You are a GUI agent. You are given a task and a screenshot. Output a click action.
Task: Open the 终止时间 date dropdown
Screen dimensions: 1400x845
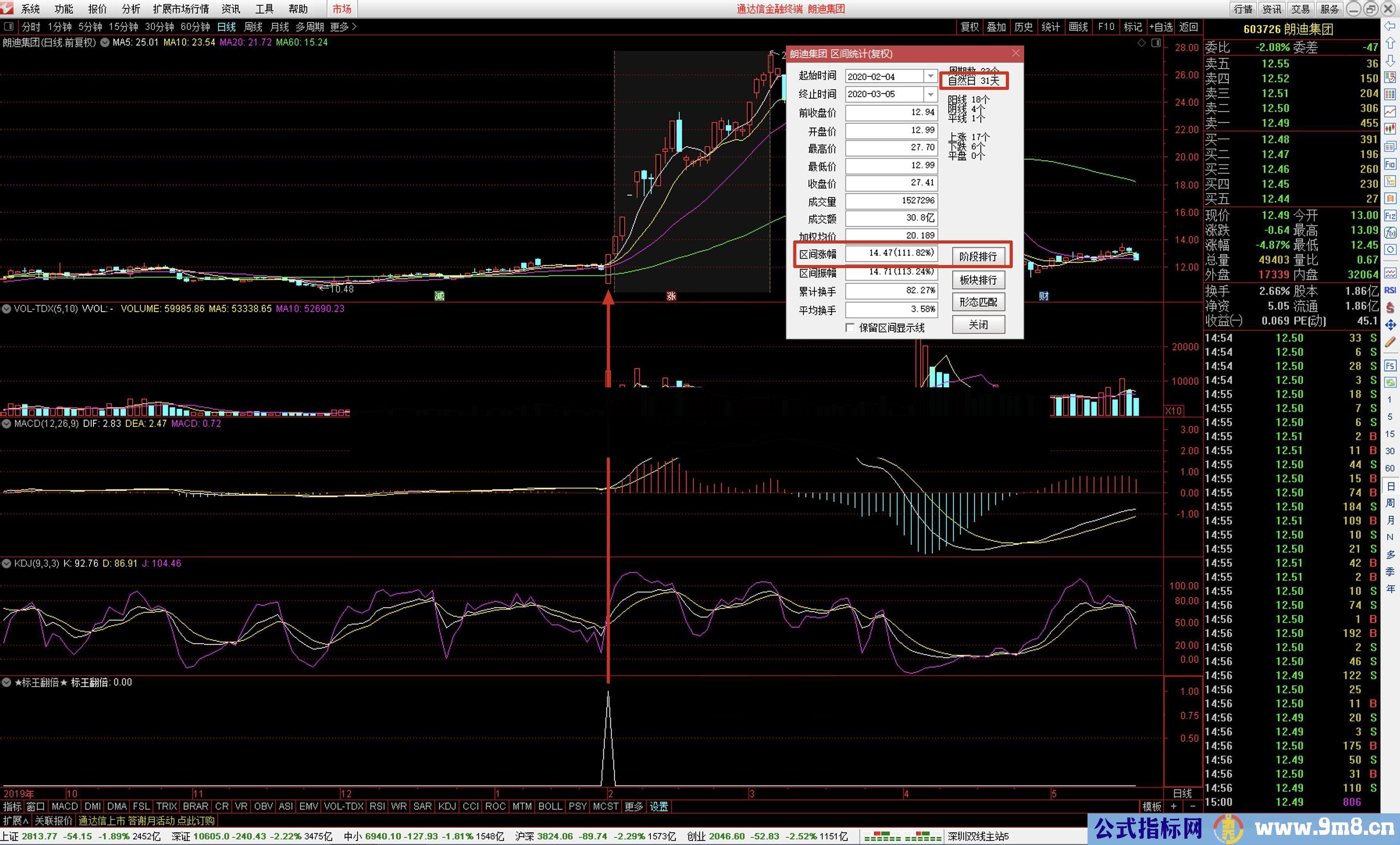930,94
